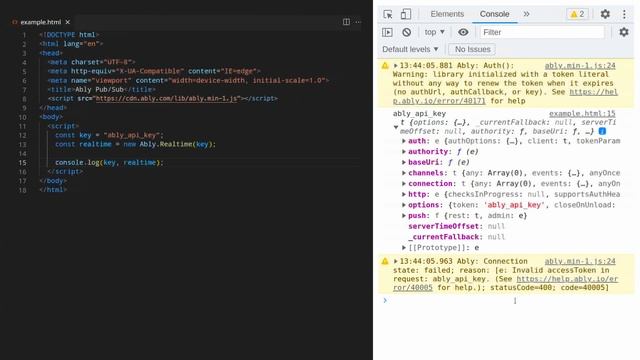Expand the auth property
The image size is (640, 360).
404,141
